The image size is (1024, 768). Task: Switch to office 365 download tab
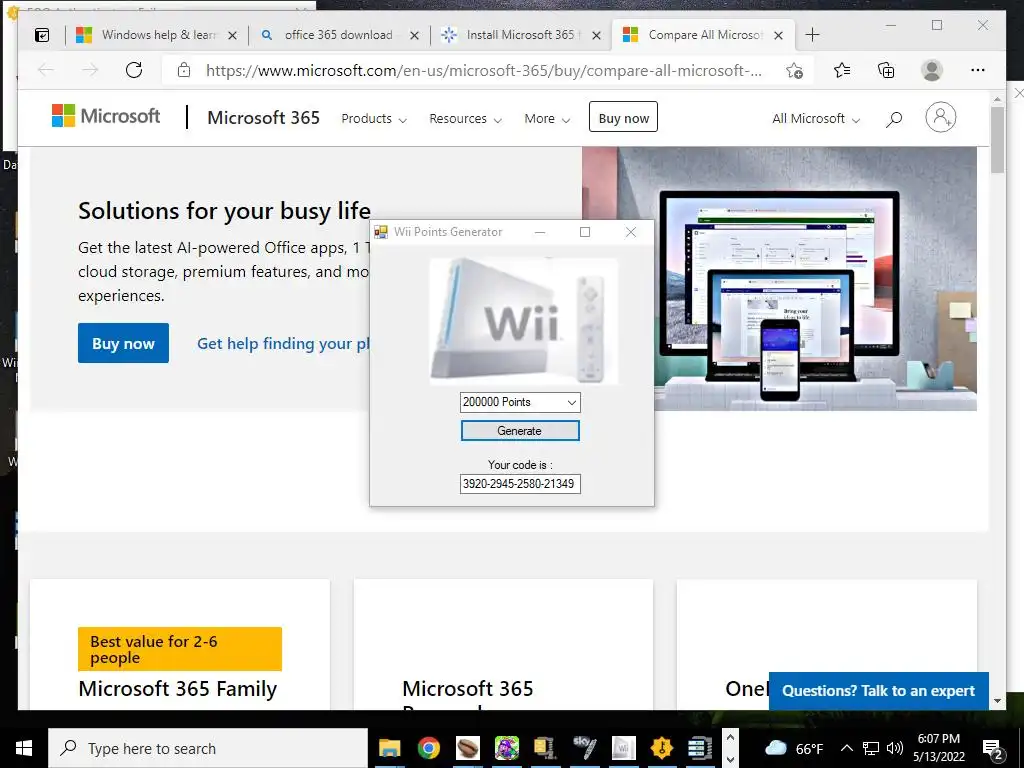click(x=339, y=35)
